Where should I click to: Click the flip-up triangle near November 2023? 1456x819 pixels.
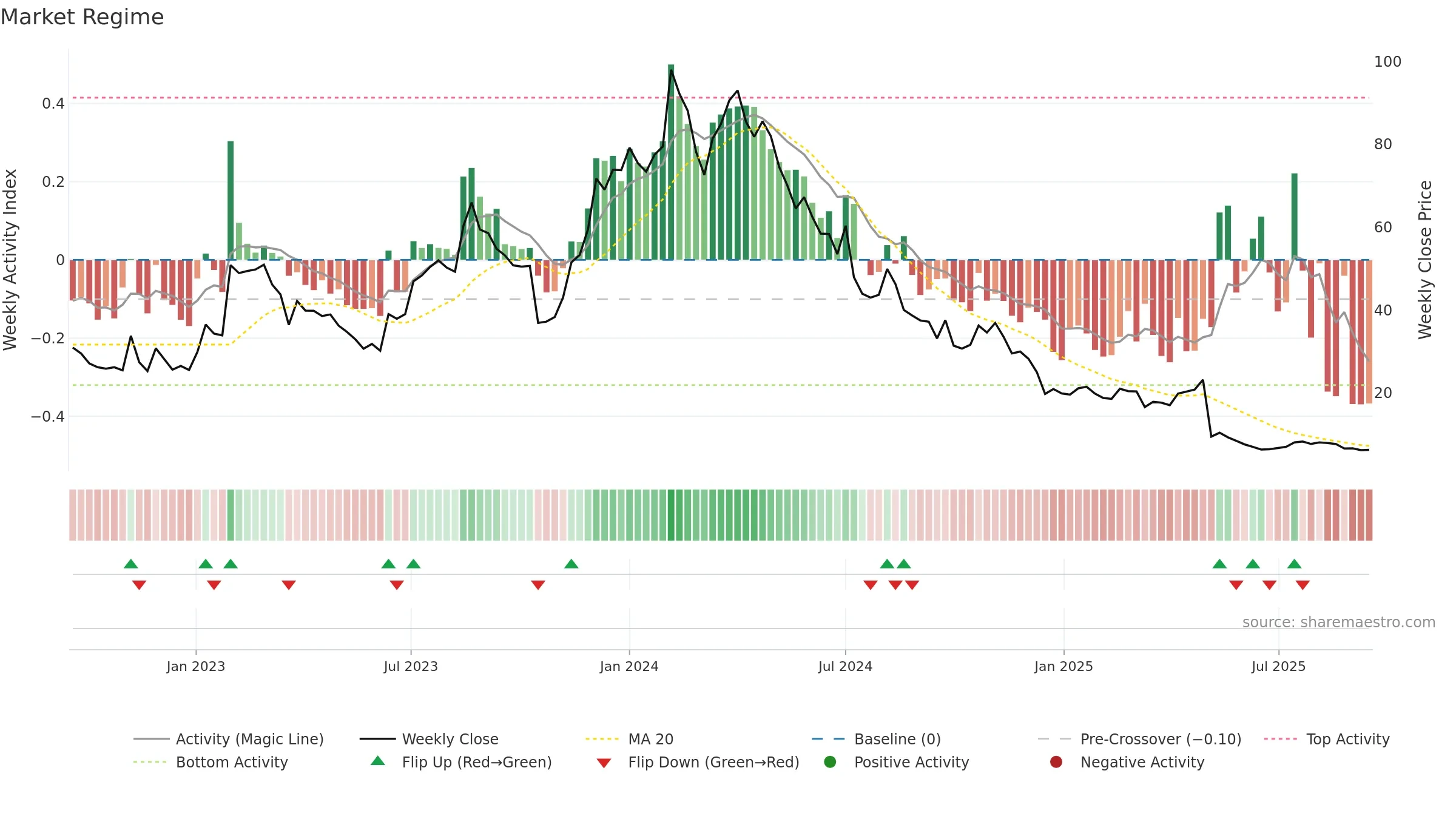(571, 564)
